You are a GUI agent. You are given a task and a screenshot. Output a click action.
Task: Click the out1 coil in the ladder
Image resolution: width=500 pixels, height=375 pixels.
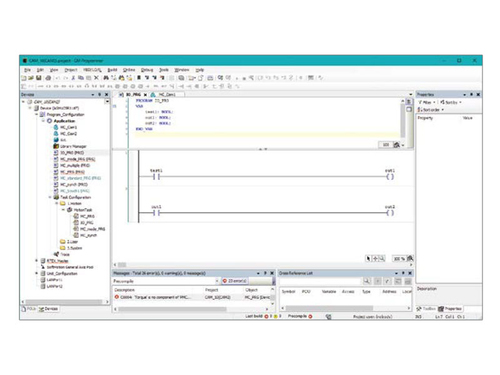(390, 177)
